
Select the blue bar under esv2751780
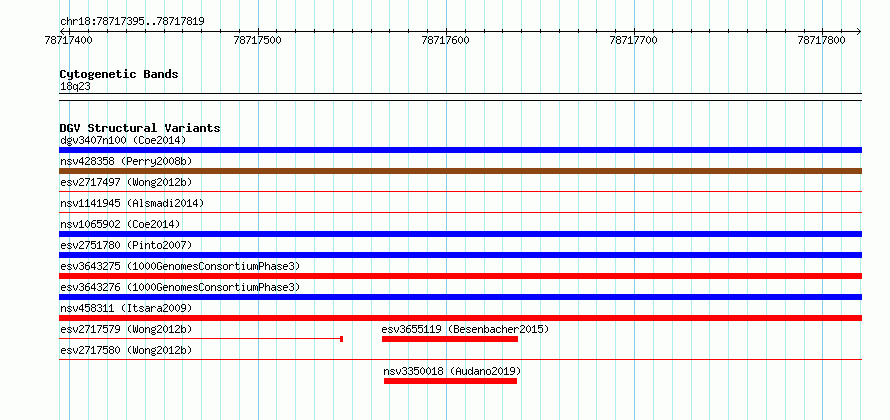460,255
